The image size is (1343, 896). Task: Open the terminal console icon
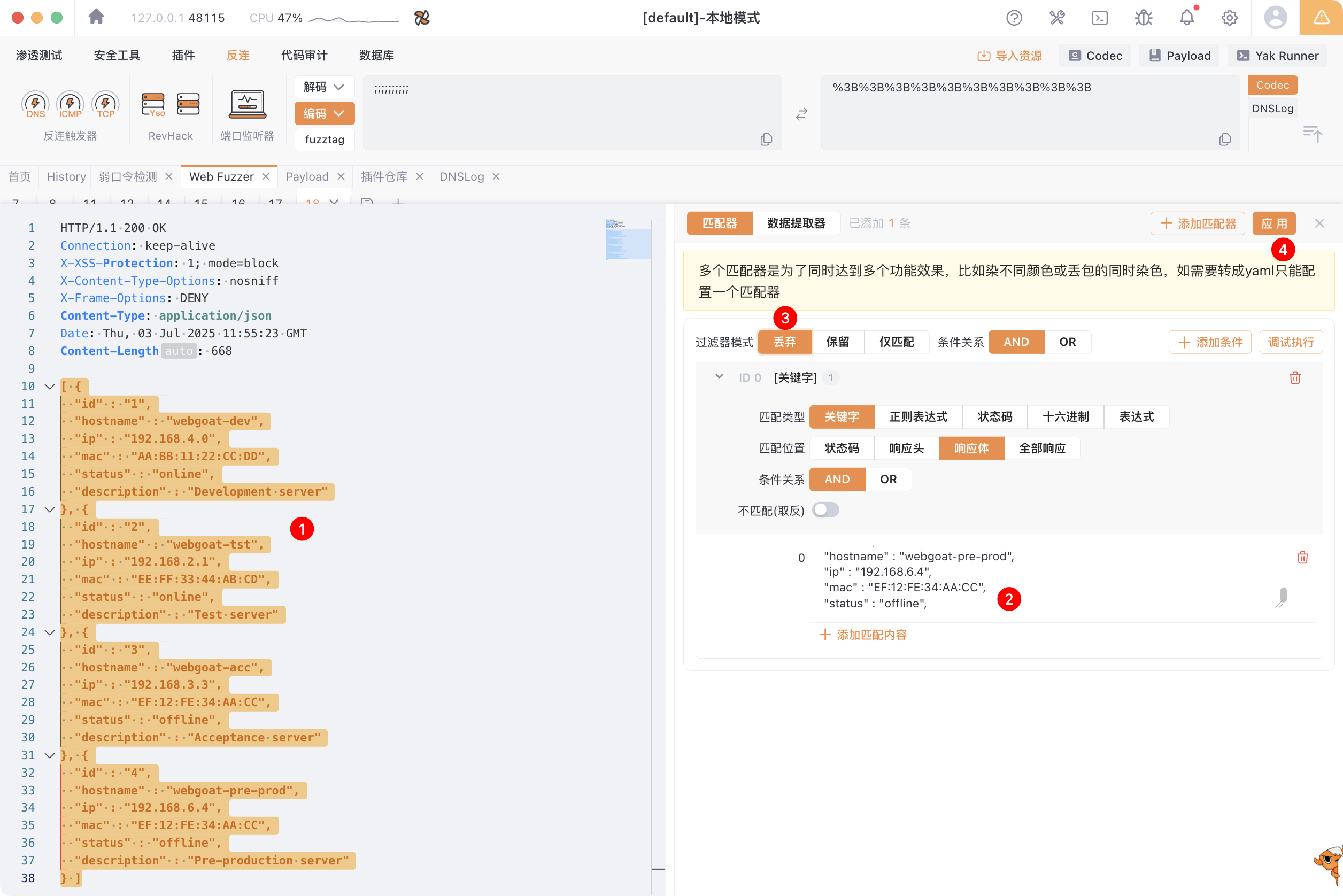tap(1100, 18)
